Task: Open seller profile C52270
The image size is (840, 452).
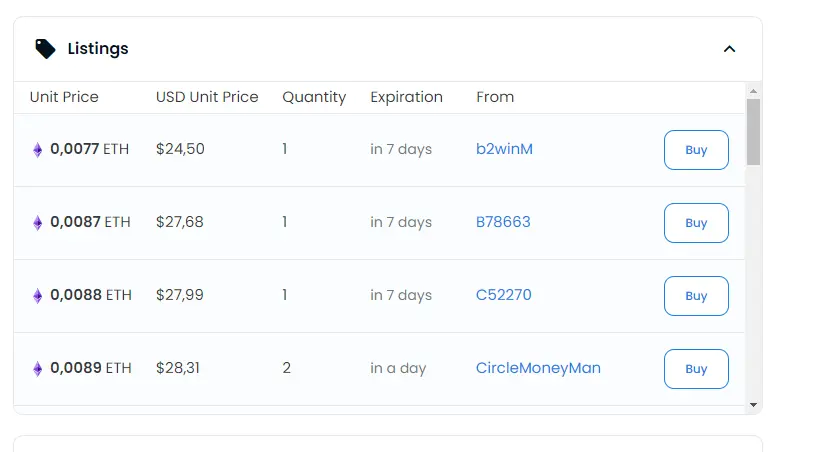Action: pos(504,295)
